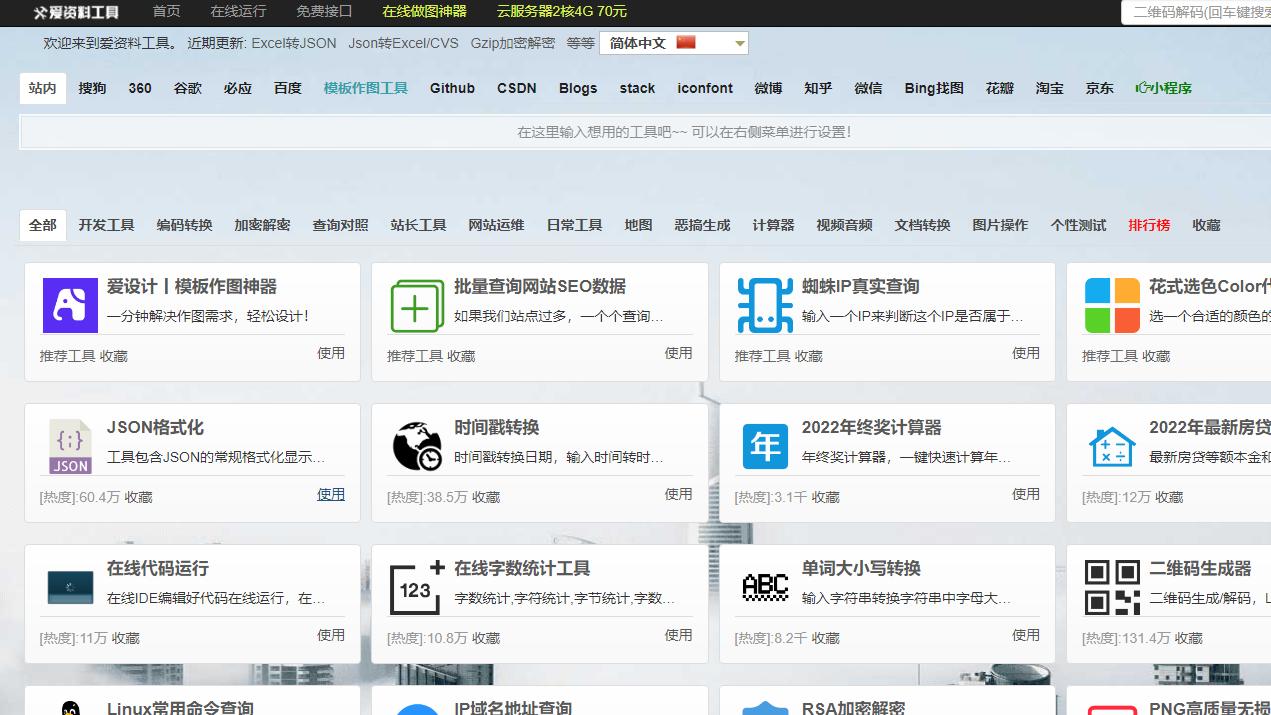
Task: Switch to the Github search tab
Action: pyautogui.click(x=452, y=88)
